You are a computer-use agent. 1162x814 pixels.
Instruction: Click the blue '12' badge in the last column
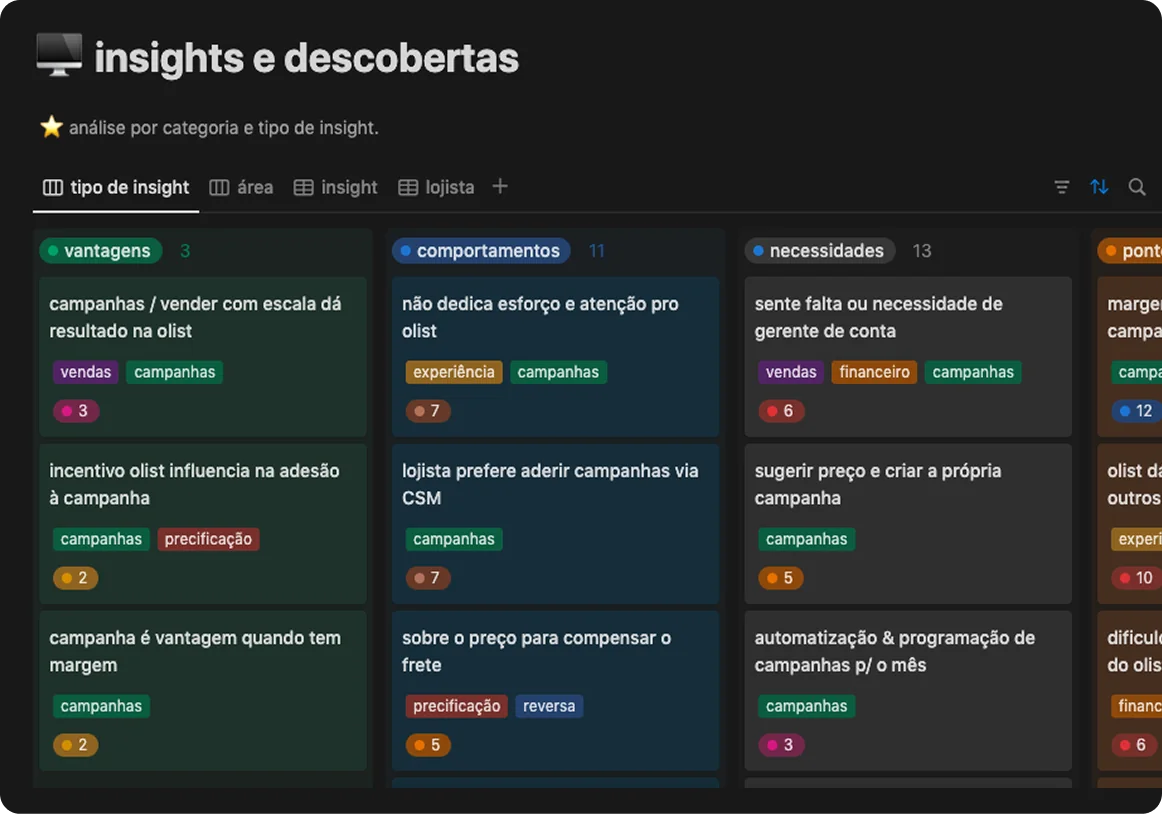[1136, 411]
